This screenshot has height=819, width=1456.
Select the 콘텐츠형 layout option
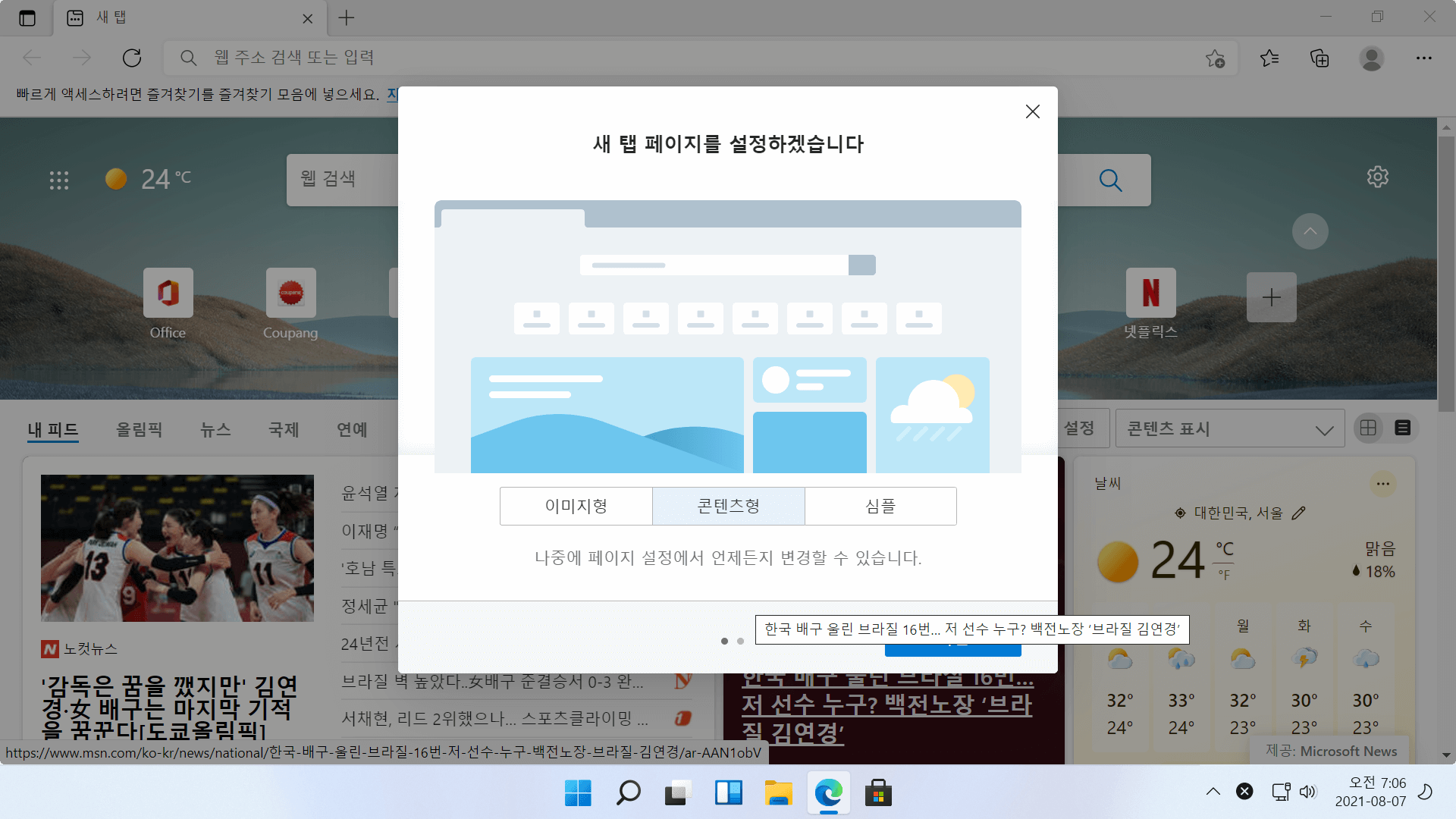click(x=729, y=506)
